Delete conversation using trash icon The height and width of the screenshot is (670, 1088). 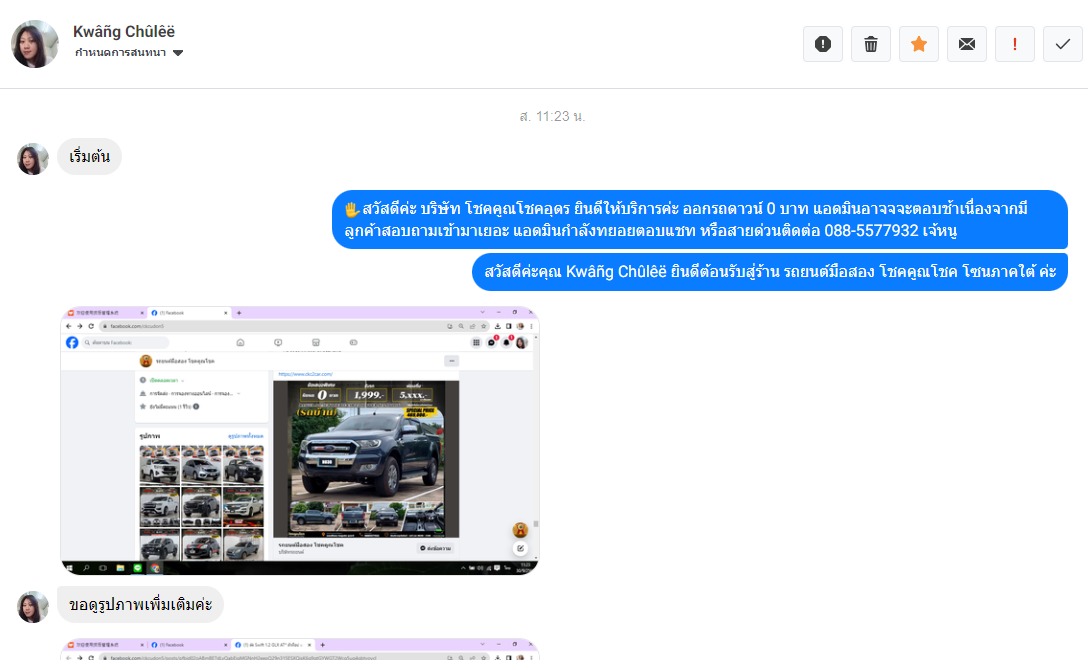[x=871, y=44]
